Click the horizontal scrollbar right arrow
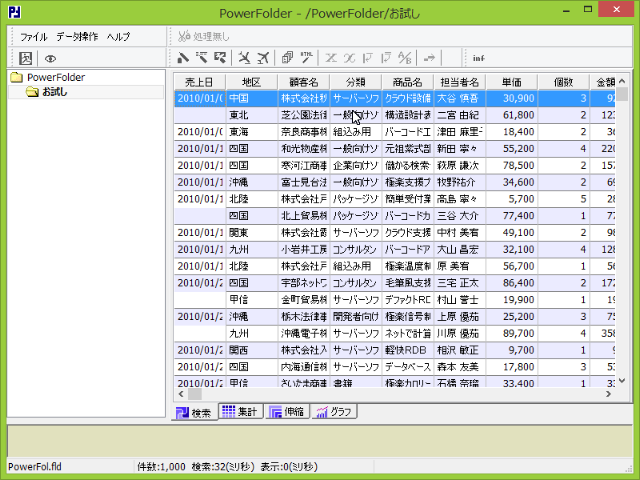The width and height of the screenshot is (640, 480). (609, 394)
